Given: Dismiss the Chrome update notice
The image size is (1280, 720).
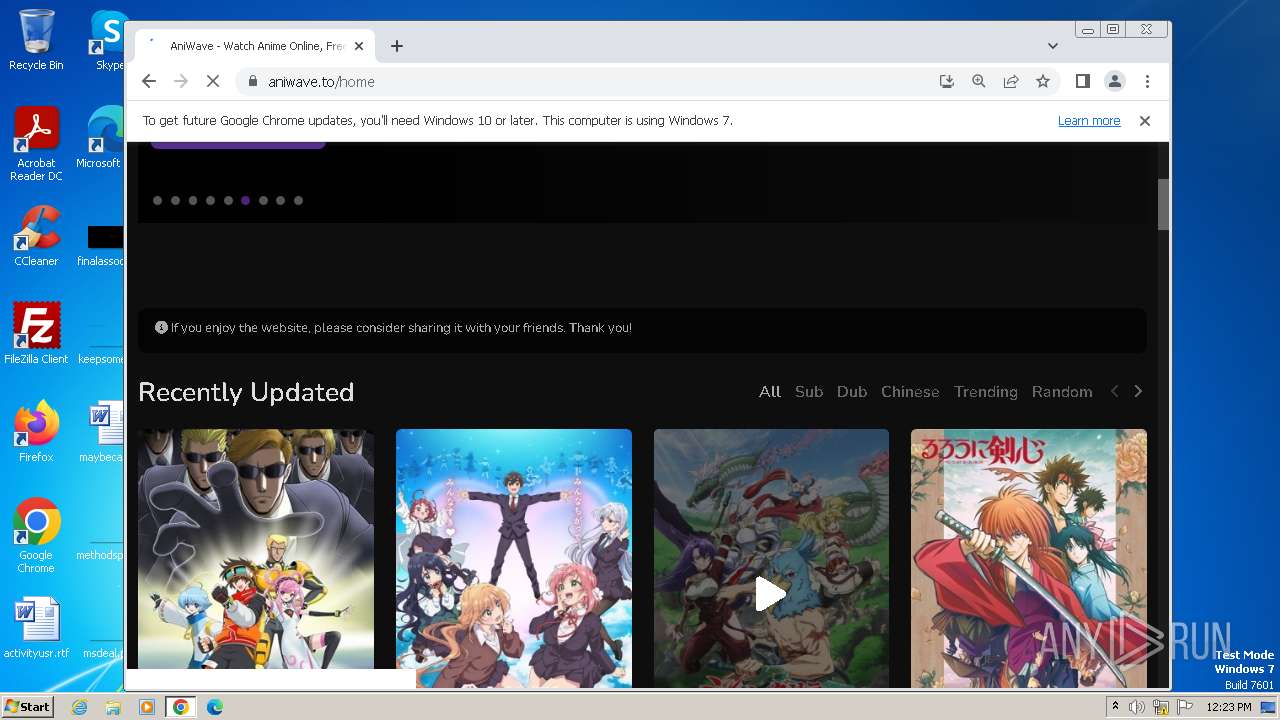Looking at the screenshot, I should [1145, 121].
